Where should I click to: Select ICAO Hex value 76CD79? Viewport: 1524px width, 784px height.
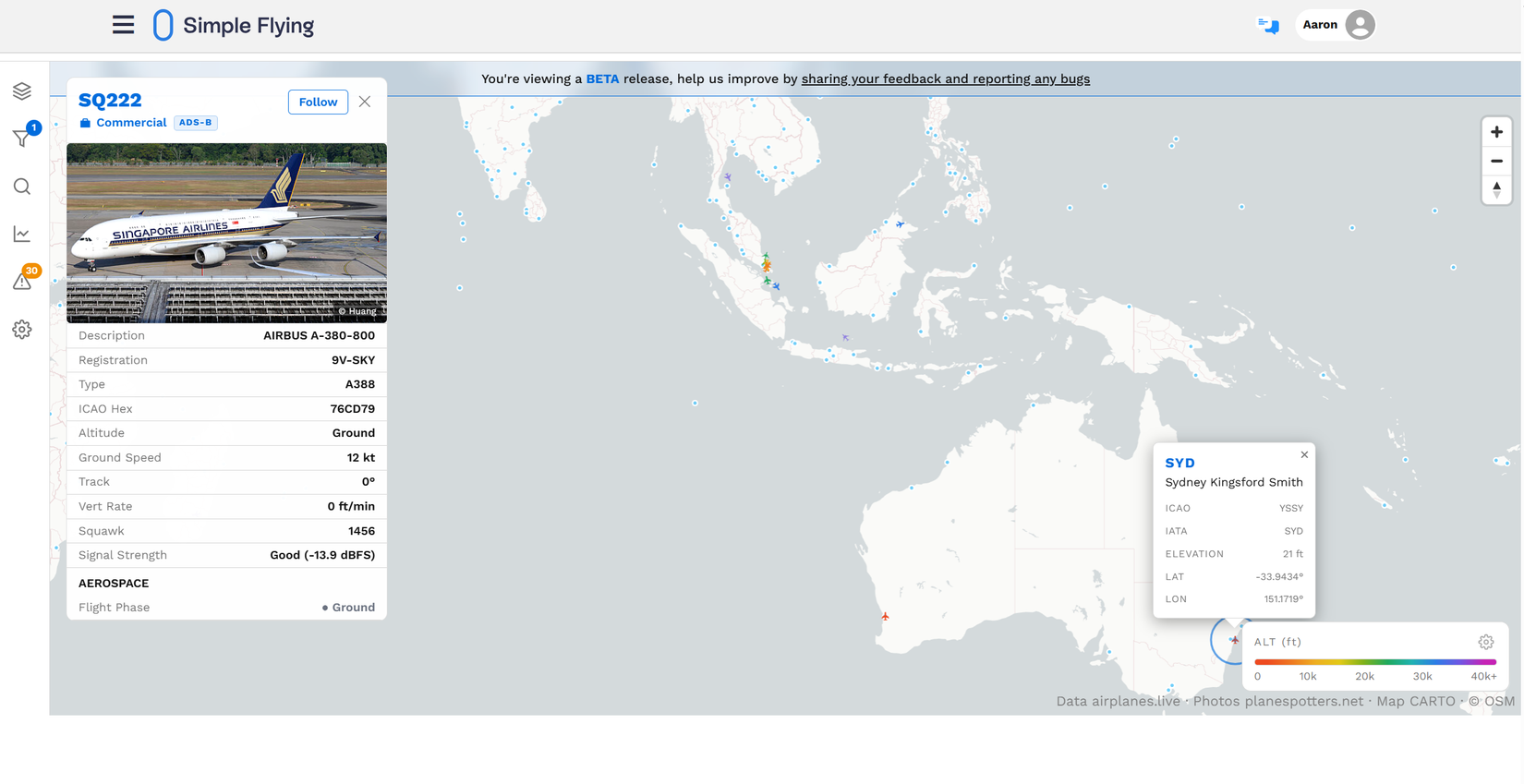click(352, 408)
